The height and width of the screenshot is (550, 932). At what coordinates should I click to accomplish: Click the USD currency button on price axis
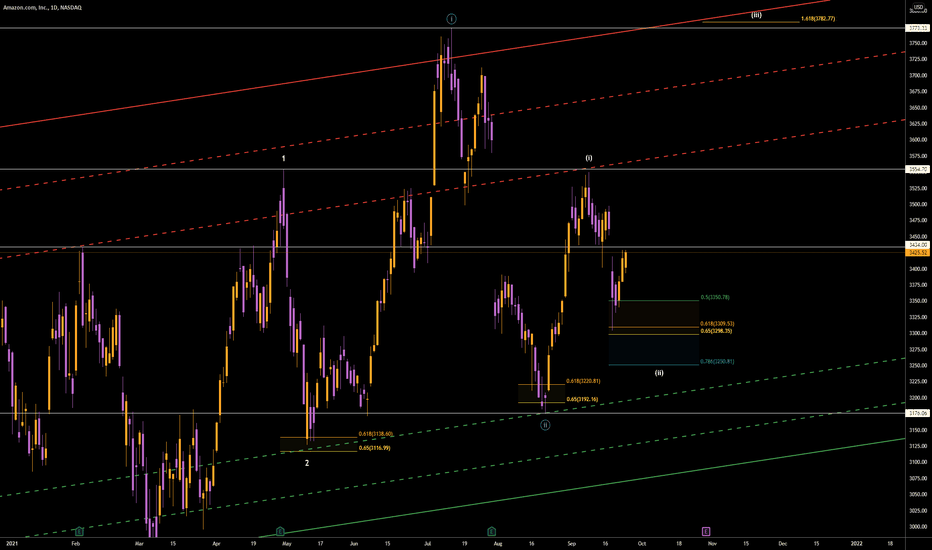click(x=918, y=7)
